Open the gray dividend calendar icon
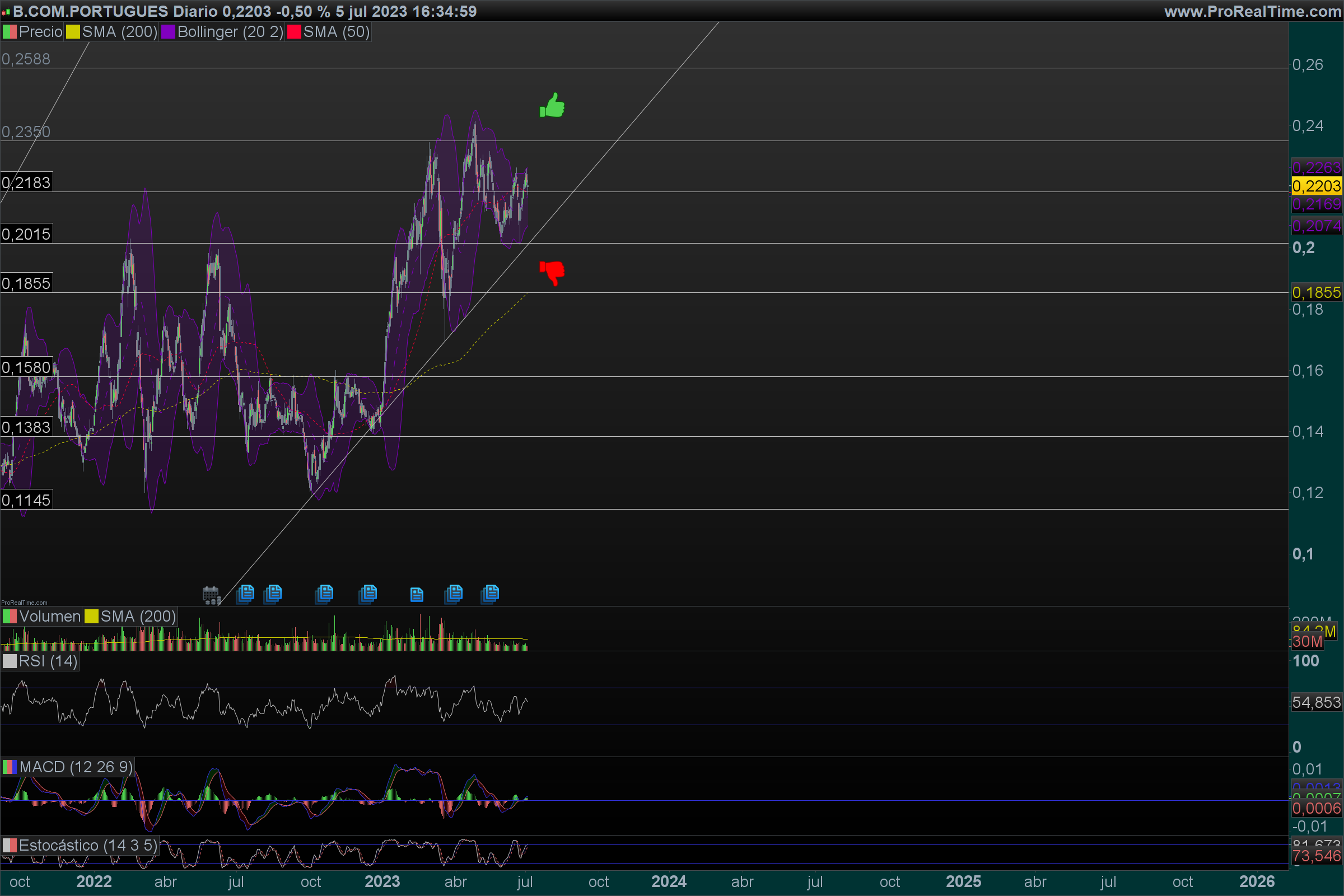Screen dimensions: 1344x896 click(212, 595)
